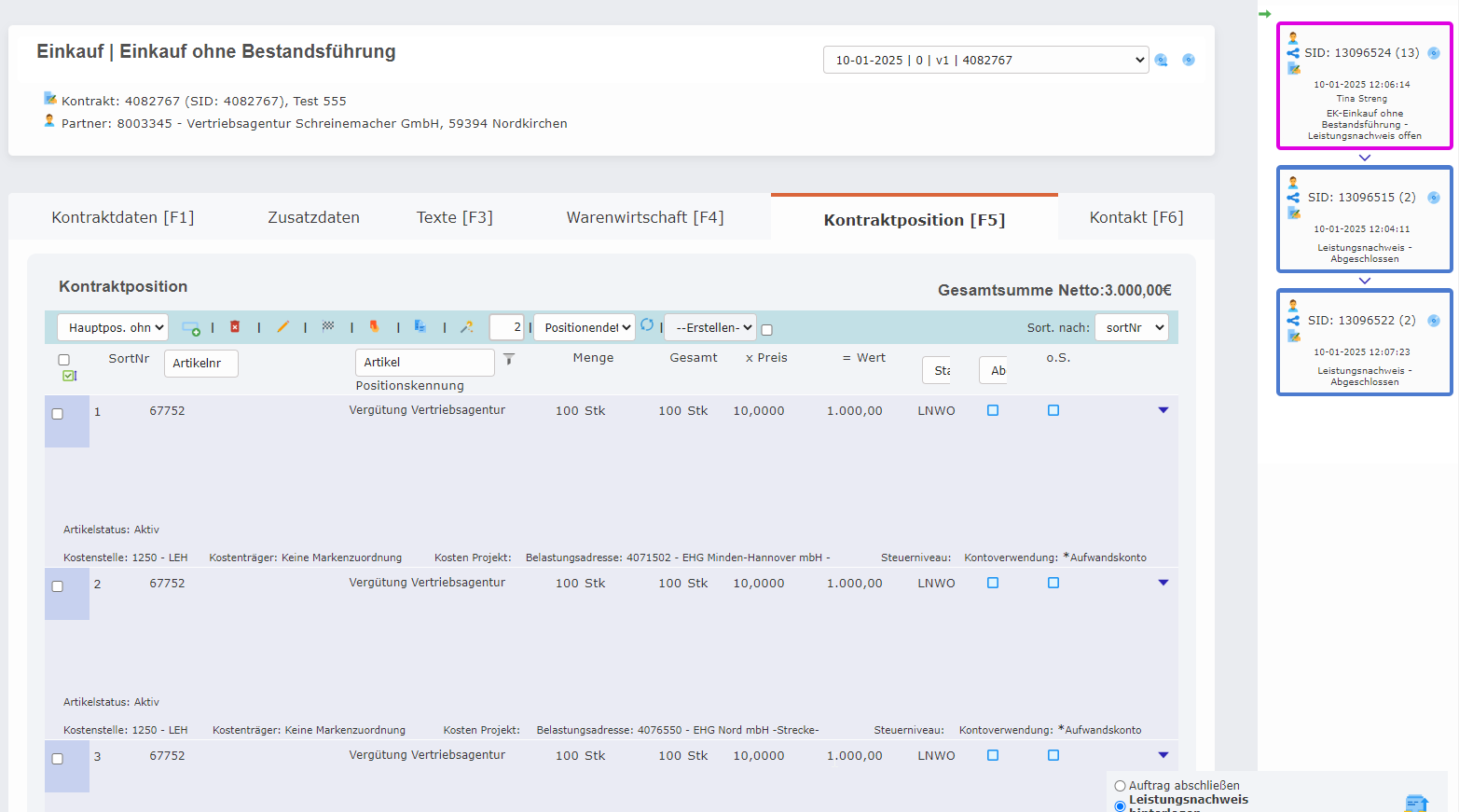Switch to the Kontraktdaten [F1] tab
Screen dimensions: 1459x812
pos(123,217)
